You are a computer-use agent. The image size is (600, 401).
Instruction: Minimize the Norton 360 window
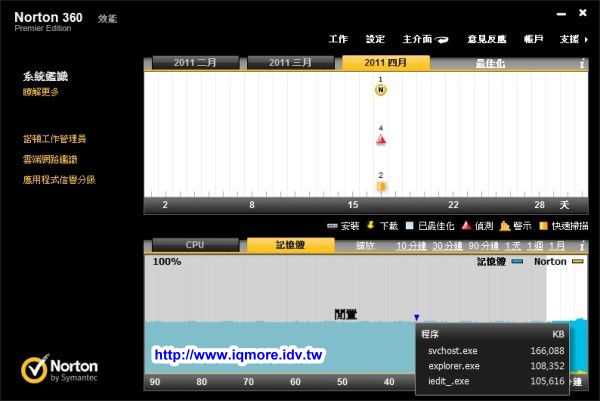(561, 14)
